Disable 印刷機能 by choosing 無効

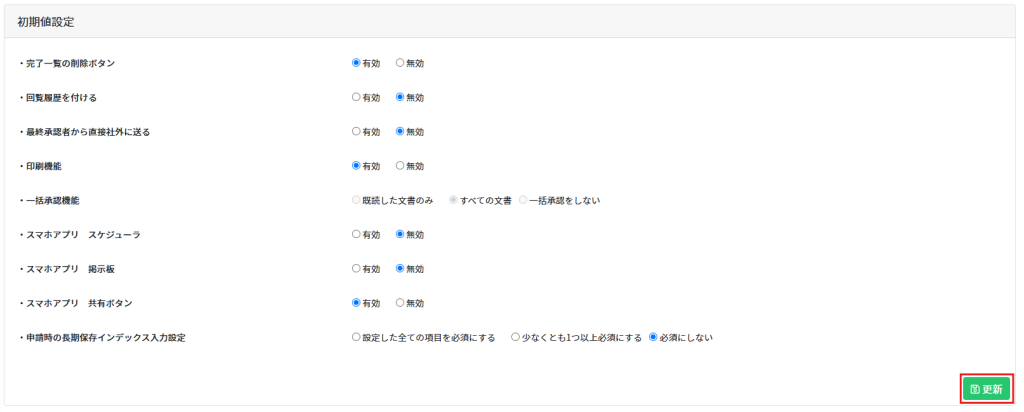point(400,166)
